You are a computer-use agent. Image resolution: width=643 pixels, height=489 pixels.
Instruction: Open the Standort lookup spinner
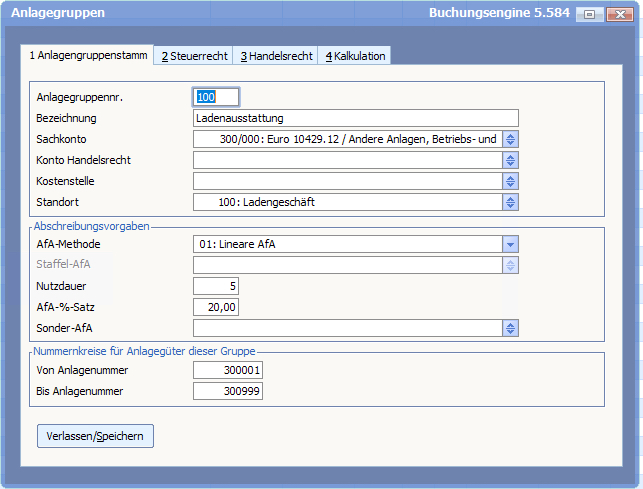511,202
